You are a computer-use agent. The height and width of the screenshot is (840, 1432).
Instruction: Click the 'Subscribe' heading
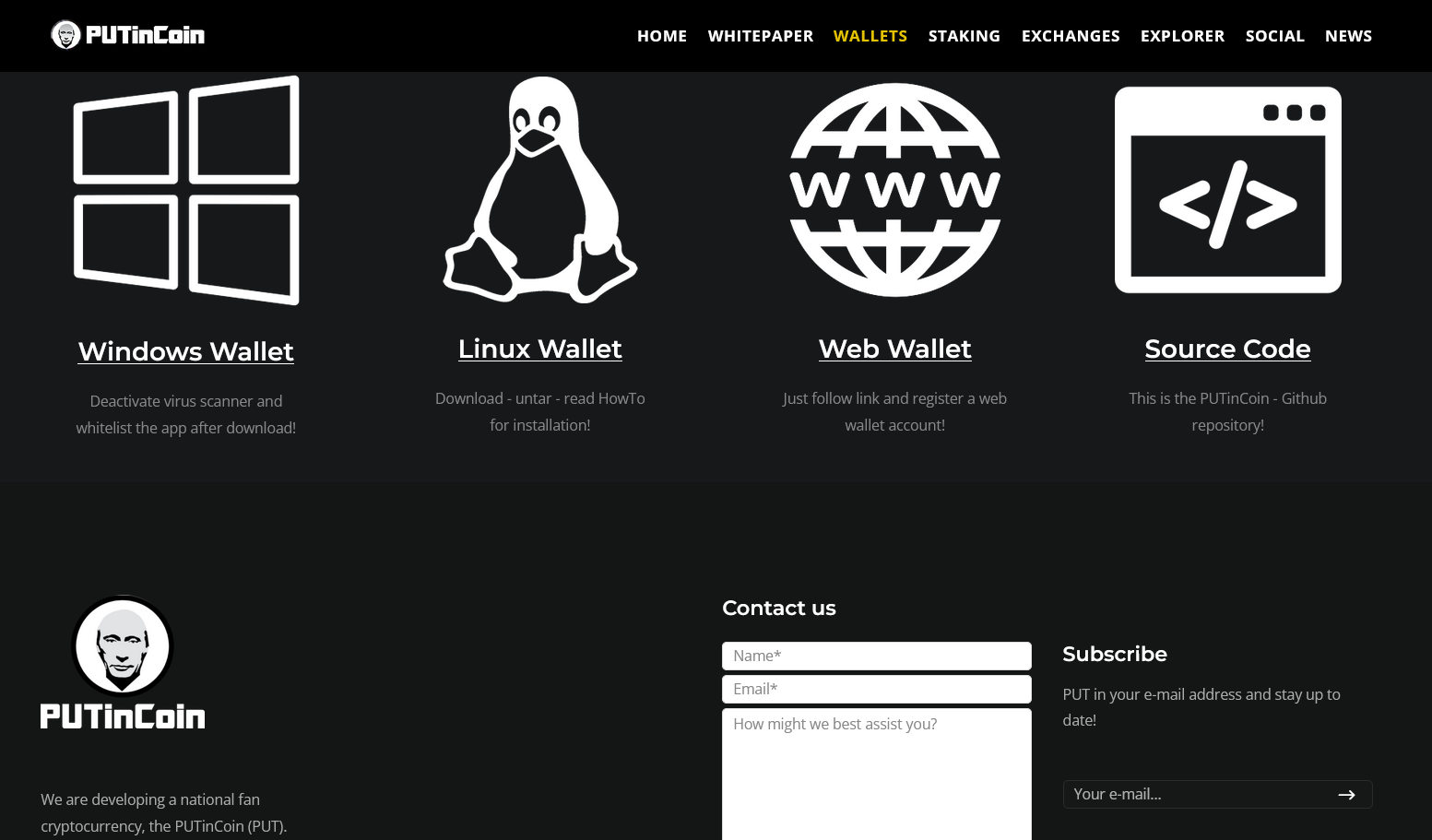1115,654
